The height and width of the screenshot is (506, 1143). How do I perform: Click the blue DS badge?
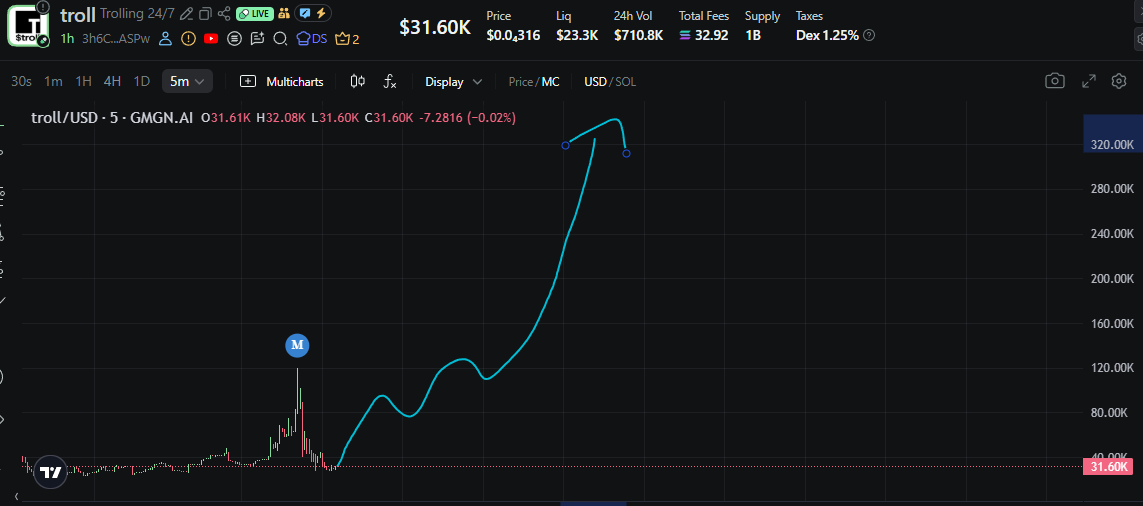point(311,39)
